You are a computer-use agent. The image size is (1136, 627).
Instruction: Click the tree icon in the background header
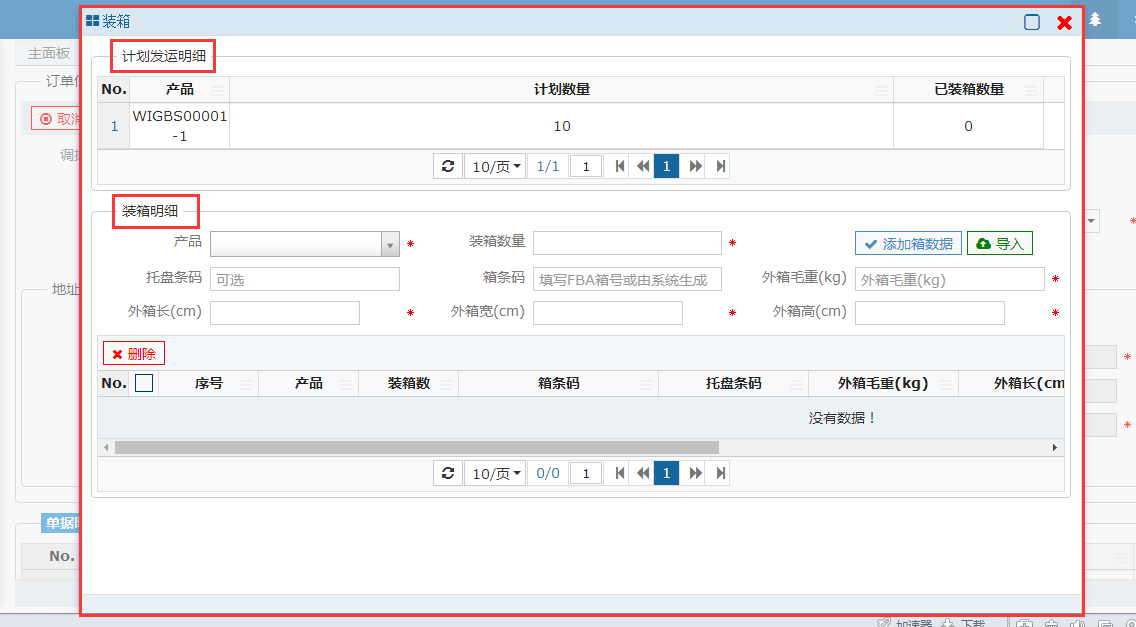pos(1095,20)
